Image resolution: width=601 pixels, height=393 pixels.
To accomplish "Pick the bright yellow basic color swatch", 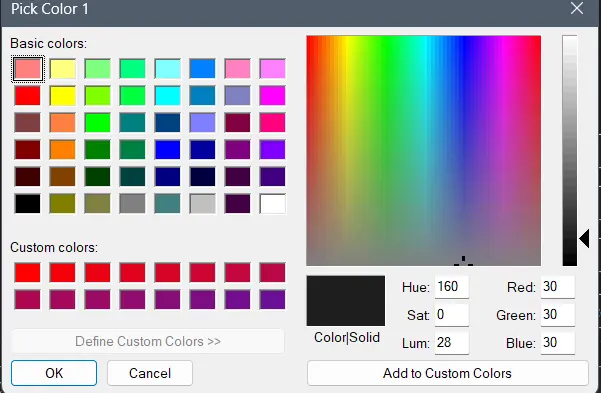I will [x=62, y=95].
